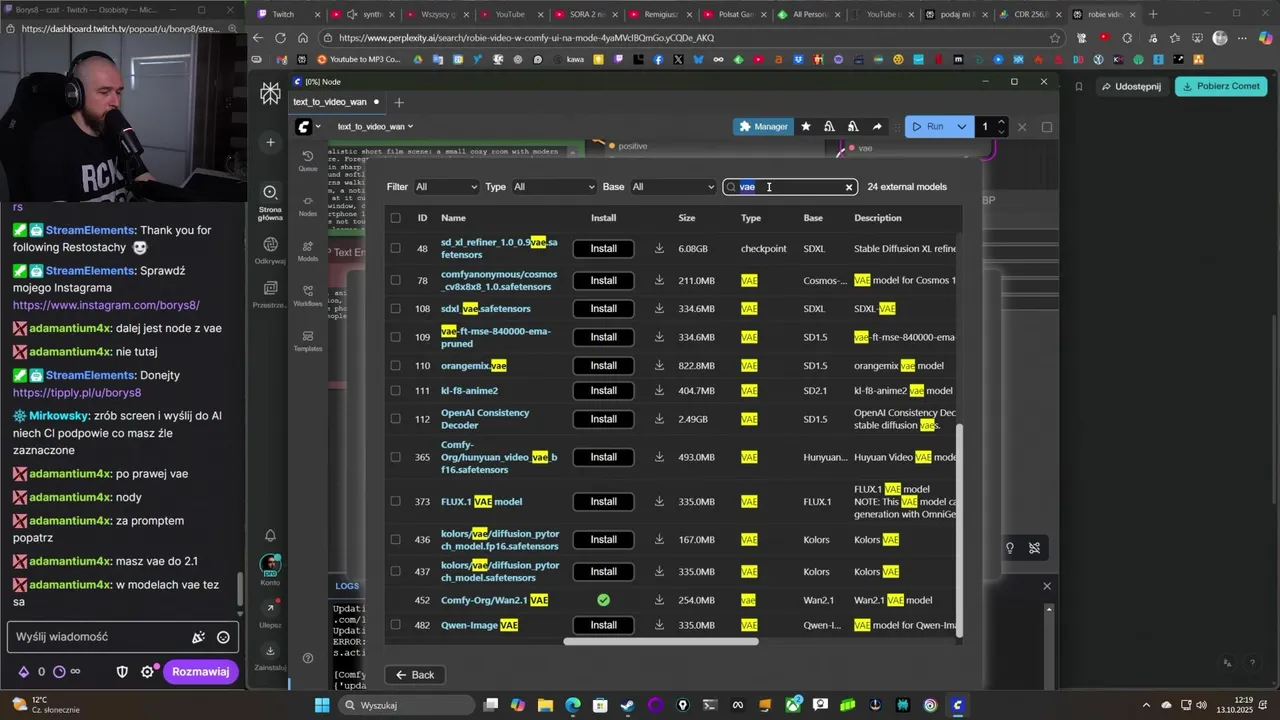Open Twitch chat settings gear
Screen dimensions: 1280x720
[148, 672]
